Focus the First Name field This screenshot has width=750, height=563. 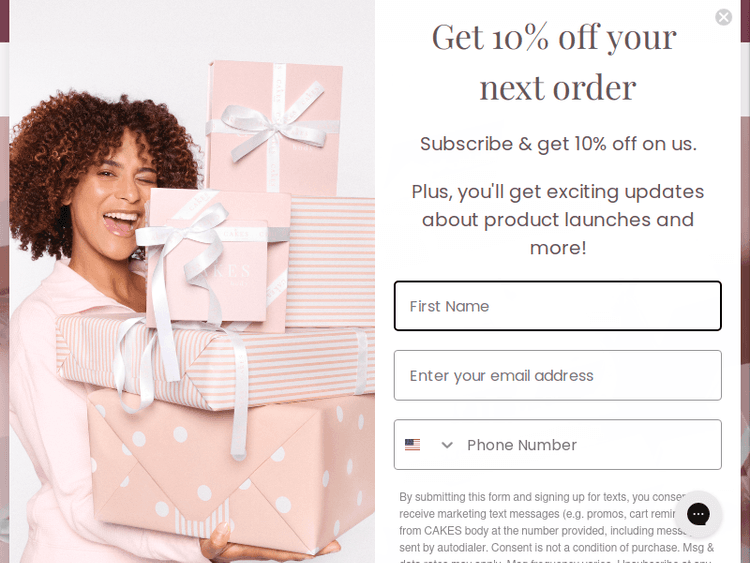558,306
